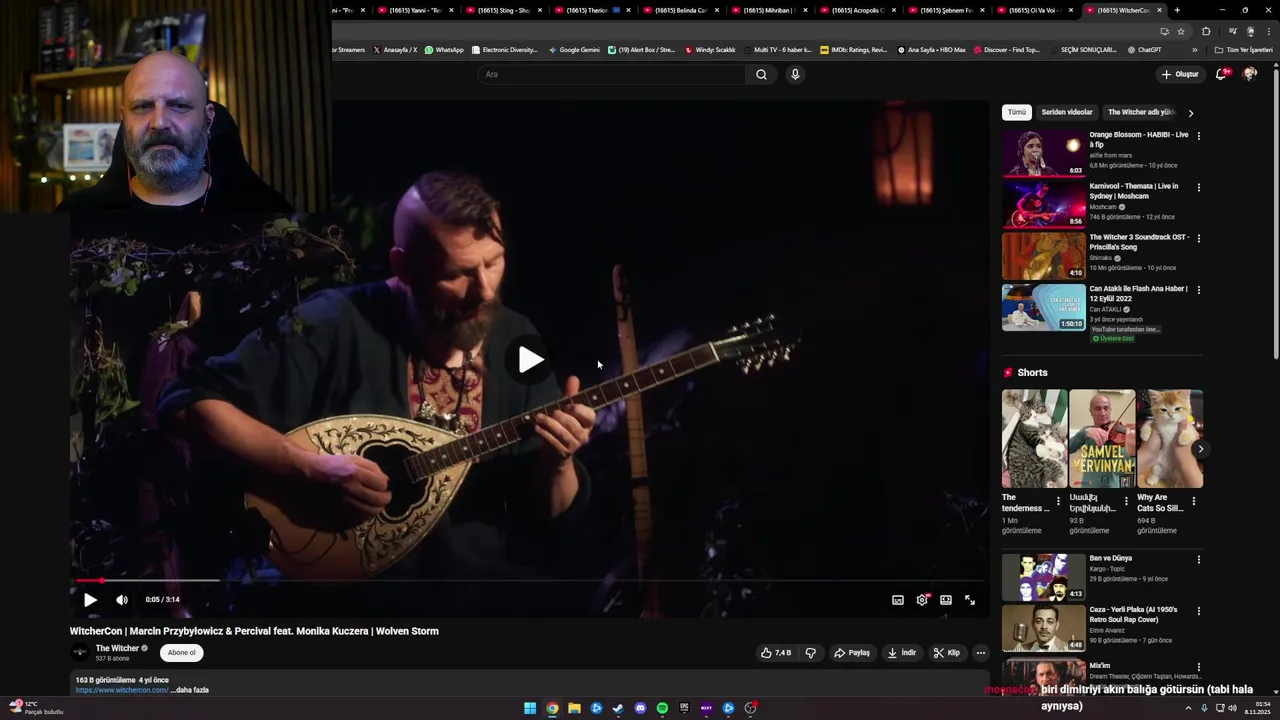This screenshot has height=720, width=1280.
Task: Select The Witcher adlı yükleyen chip
Action: (x=1140, y=112)
